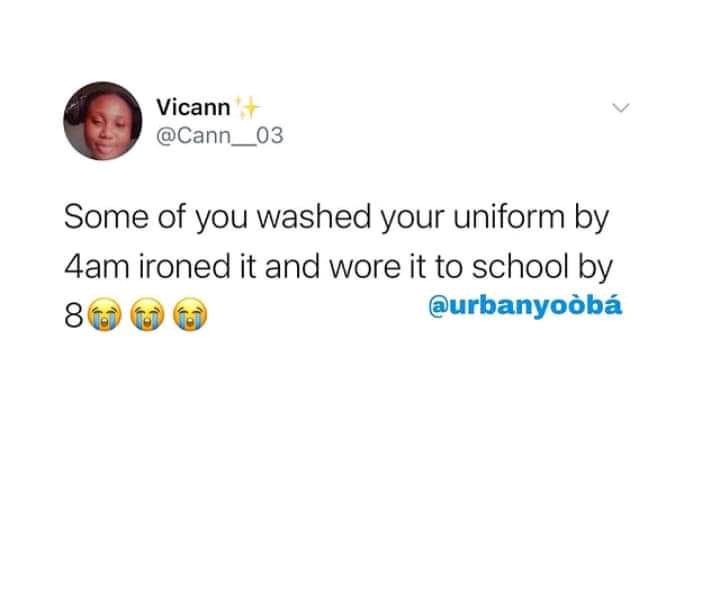This screenshot has width=720, height=590.
Task: Open Vicann's profile picture
Action: tap(102, 121)
